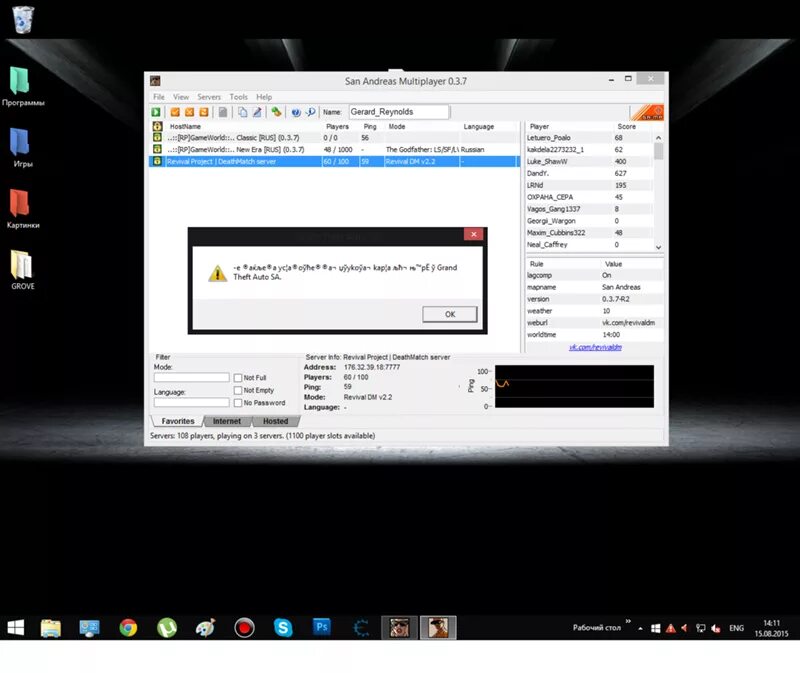
Task: Click the Windows Start button
Action: point(15,628)
